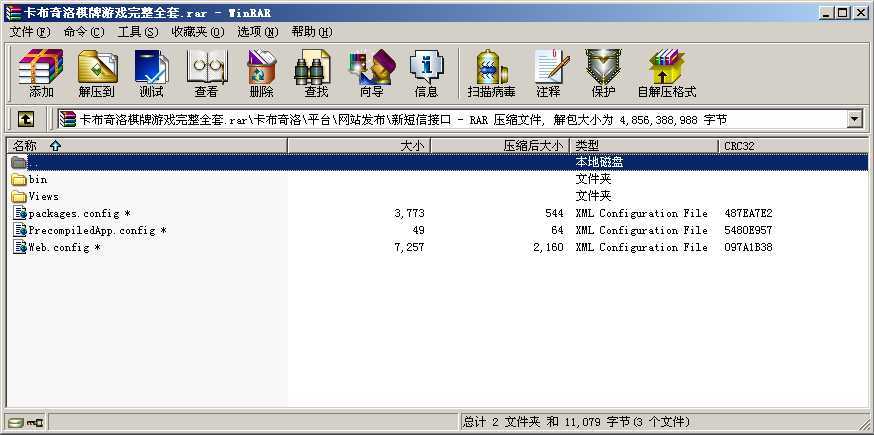Image resolution: width=874 pixels, height=435 pixels.
Task: Open the File (文件) menu
Action: coord(30,32)
